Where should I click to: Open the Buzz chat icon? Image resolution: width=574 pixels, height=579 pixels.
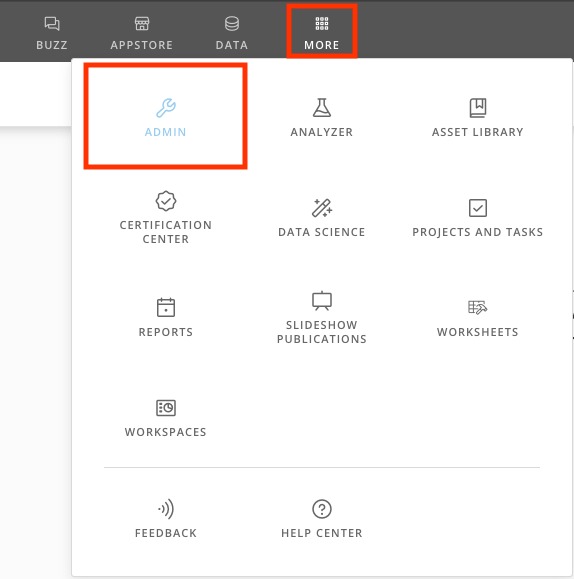tap(52, 24)
